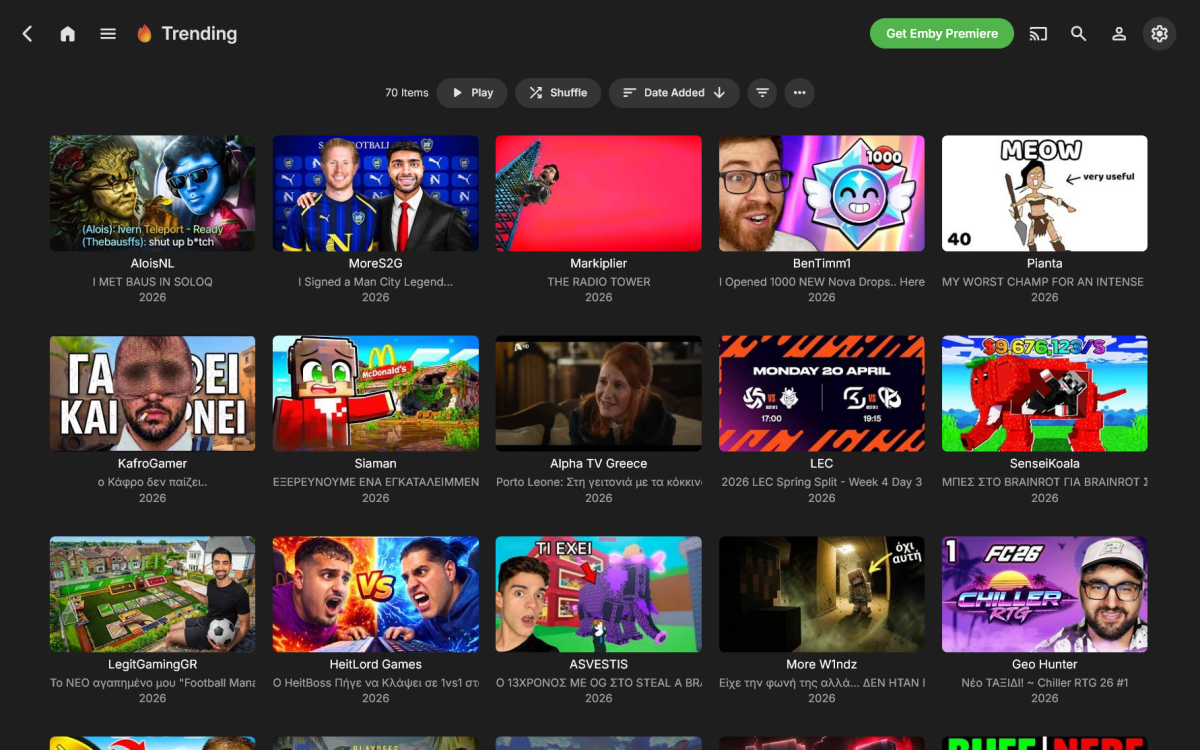Image resolution: width=1200 pixels, height=750 pixels.
Task: Click the LEC title text
Action: [x=822, y=464]
